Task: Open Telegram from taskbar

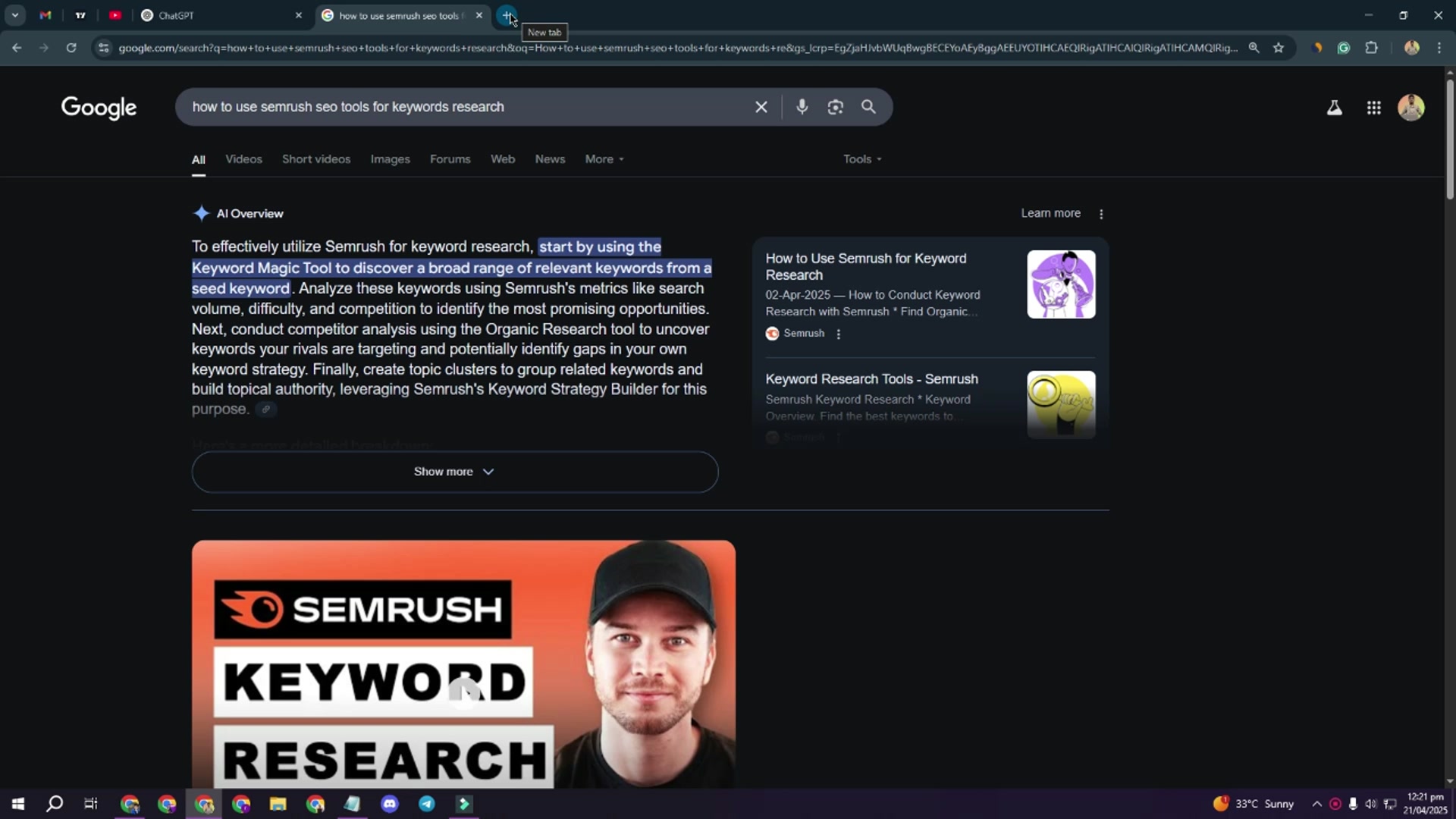Action: (x=427, y=804)
